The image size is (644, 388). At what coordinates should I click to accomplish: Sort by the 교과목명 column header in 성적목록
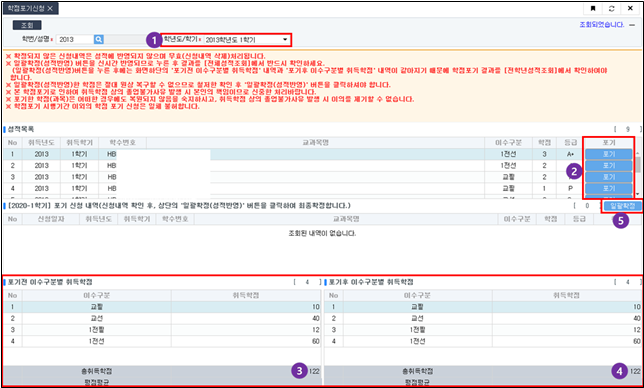coord(315,142)
